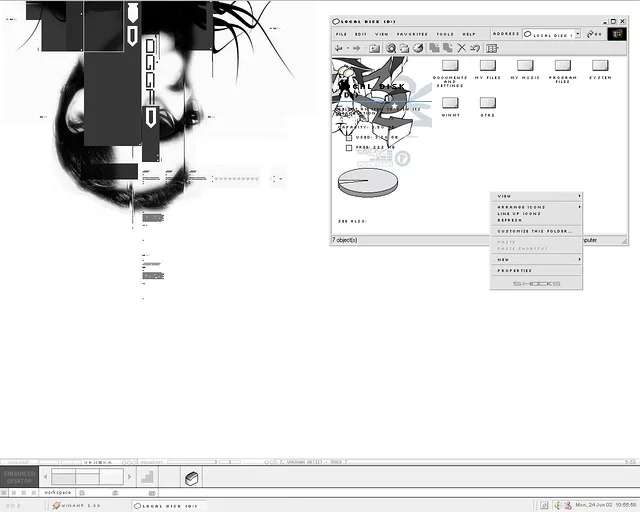Open the Documents and Settings folder
Screen dimensions: 640x512
click(450, 66)
